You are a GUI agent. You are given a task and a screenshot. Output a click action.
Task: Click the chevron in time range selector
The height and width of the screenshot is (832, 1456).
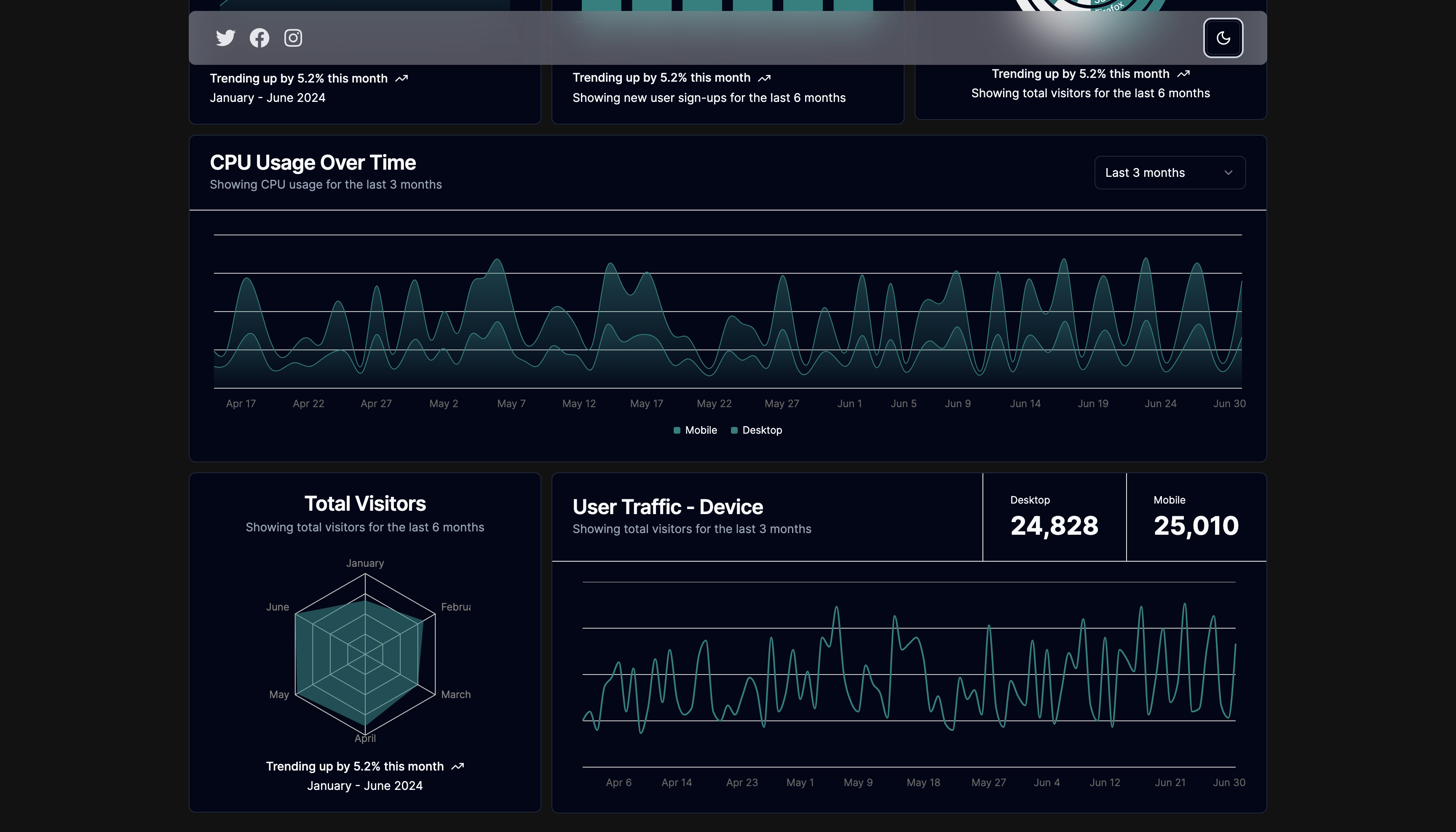pos(1228,173)
